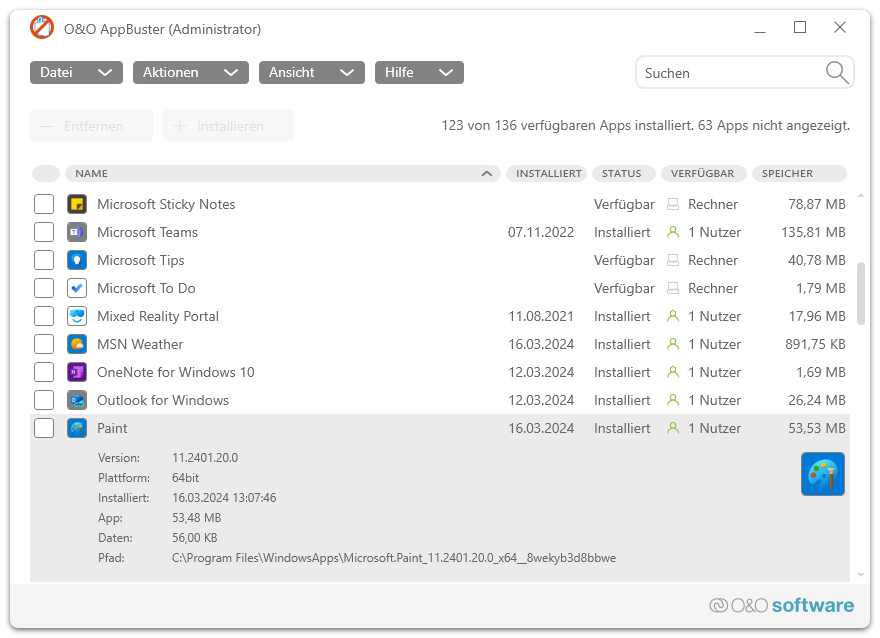Click the Entfernen button

coord(91,125)
